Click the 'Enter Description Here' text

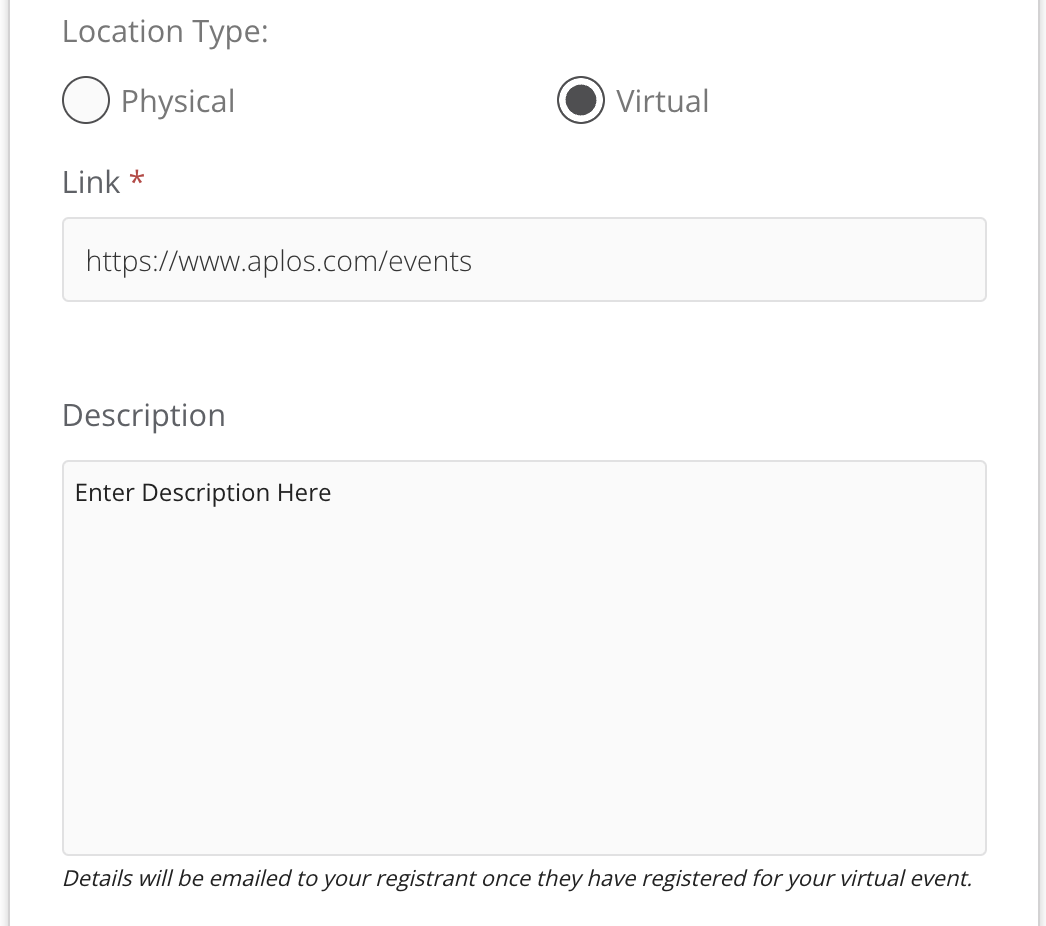[x=203, y=493]
